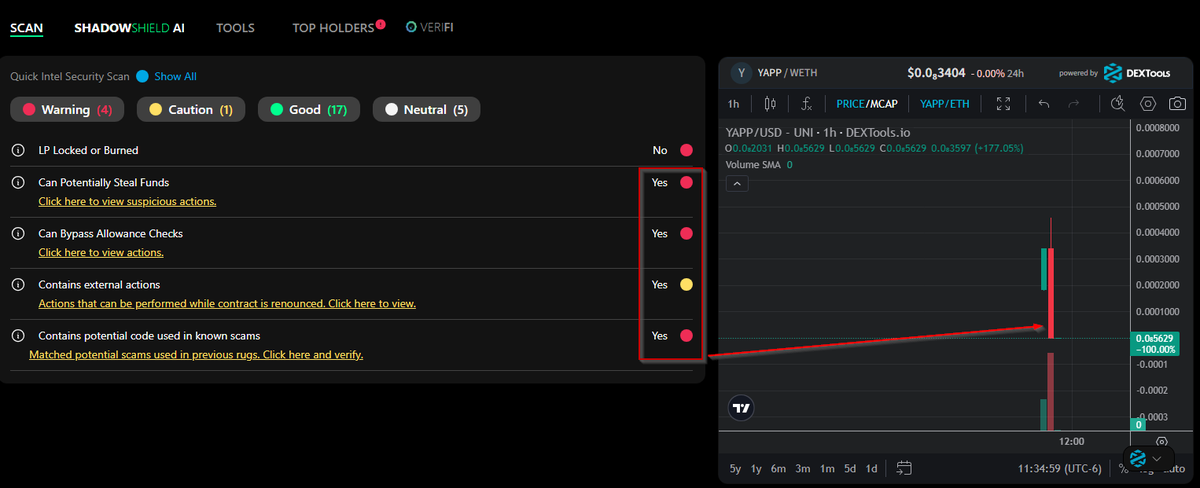Click yellow status dot for external actions
Screen dimensions: 1200x488
tap(686, 284)
